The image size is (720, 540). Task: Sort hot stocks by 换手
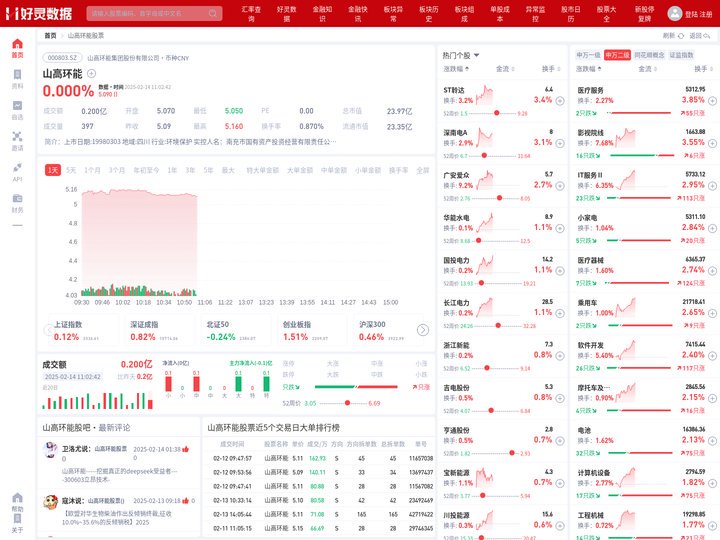(x=551, y=69)
